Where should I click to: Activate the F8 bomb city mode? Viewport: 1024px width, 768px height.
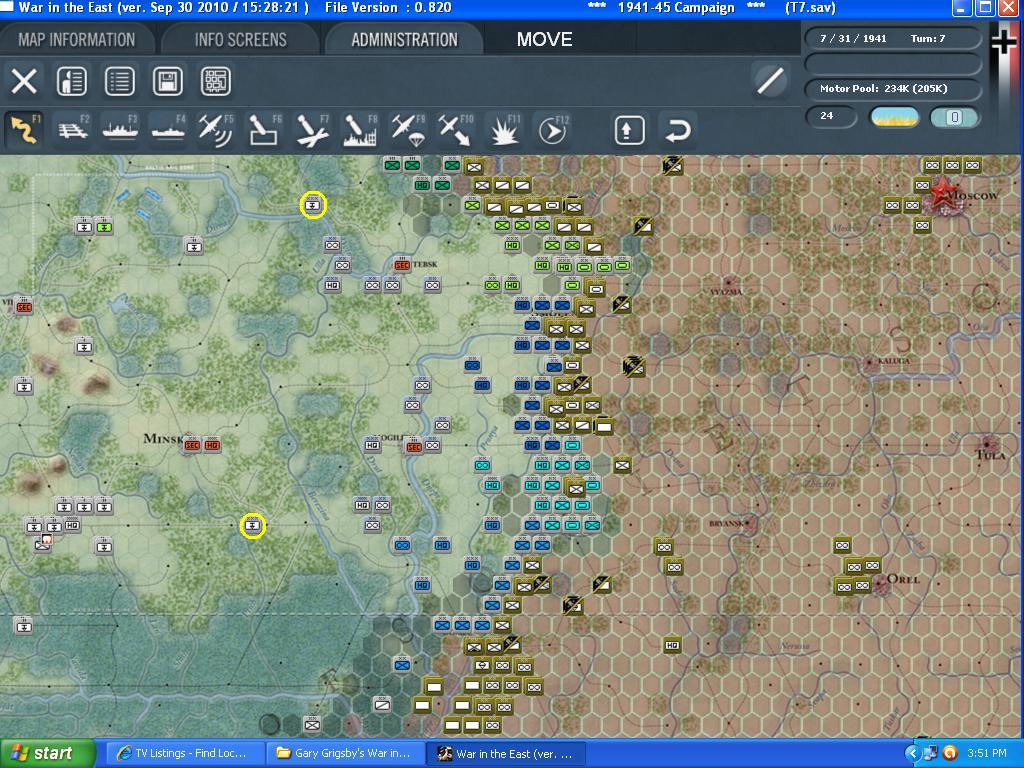point(360,129)
